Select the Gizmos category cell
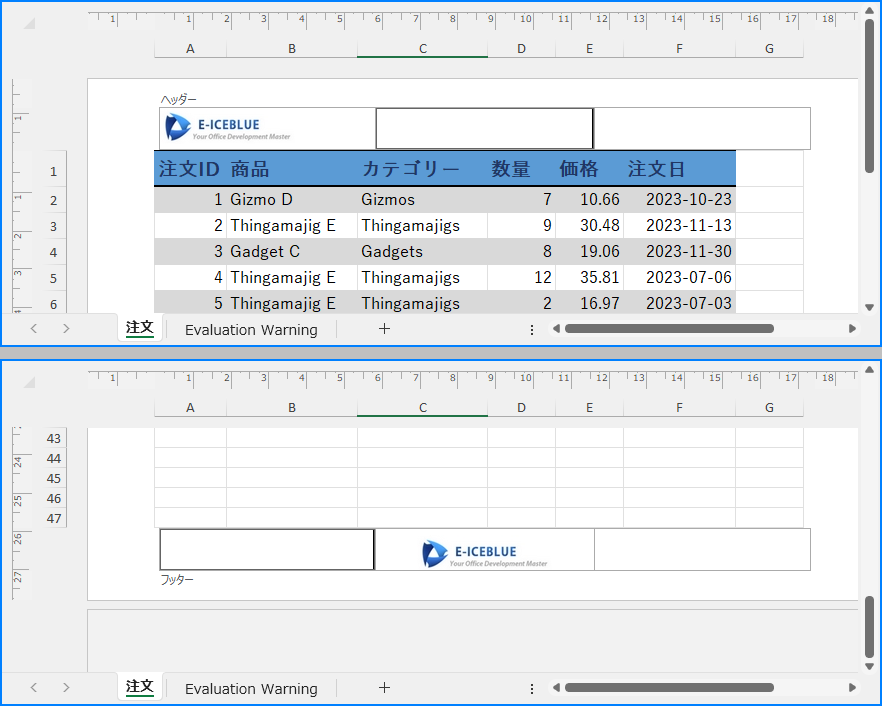 [422, 200]
